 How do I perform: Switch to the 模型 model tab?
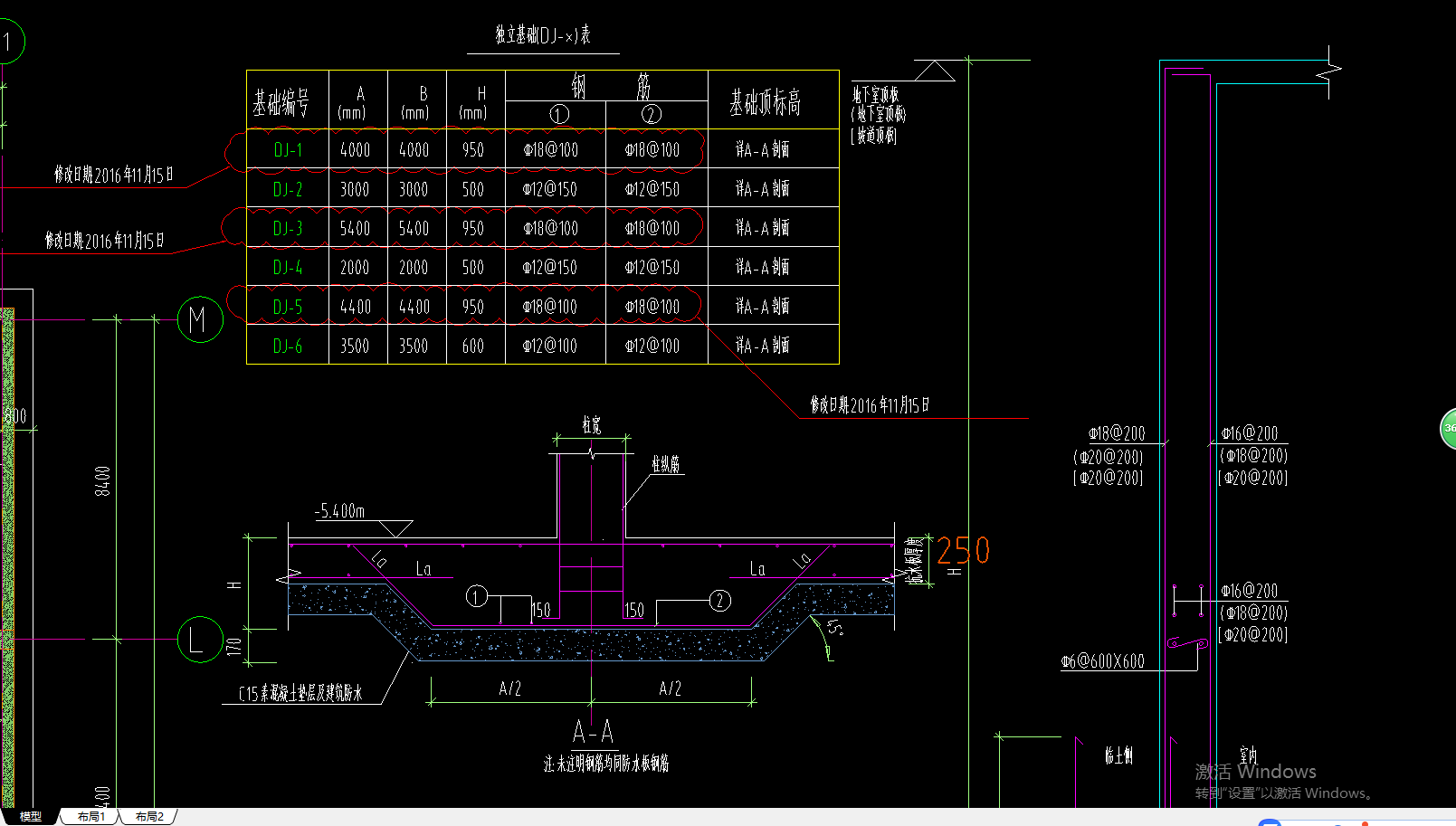31,816
